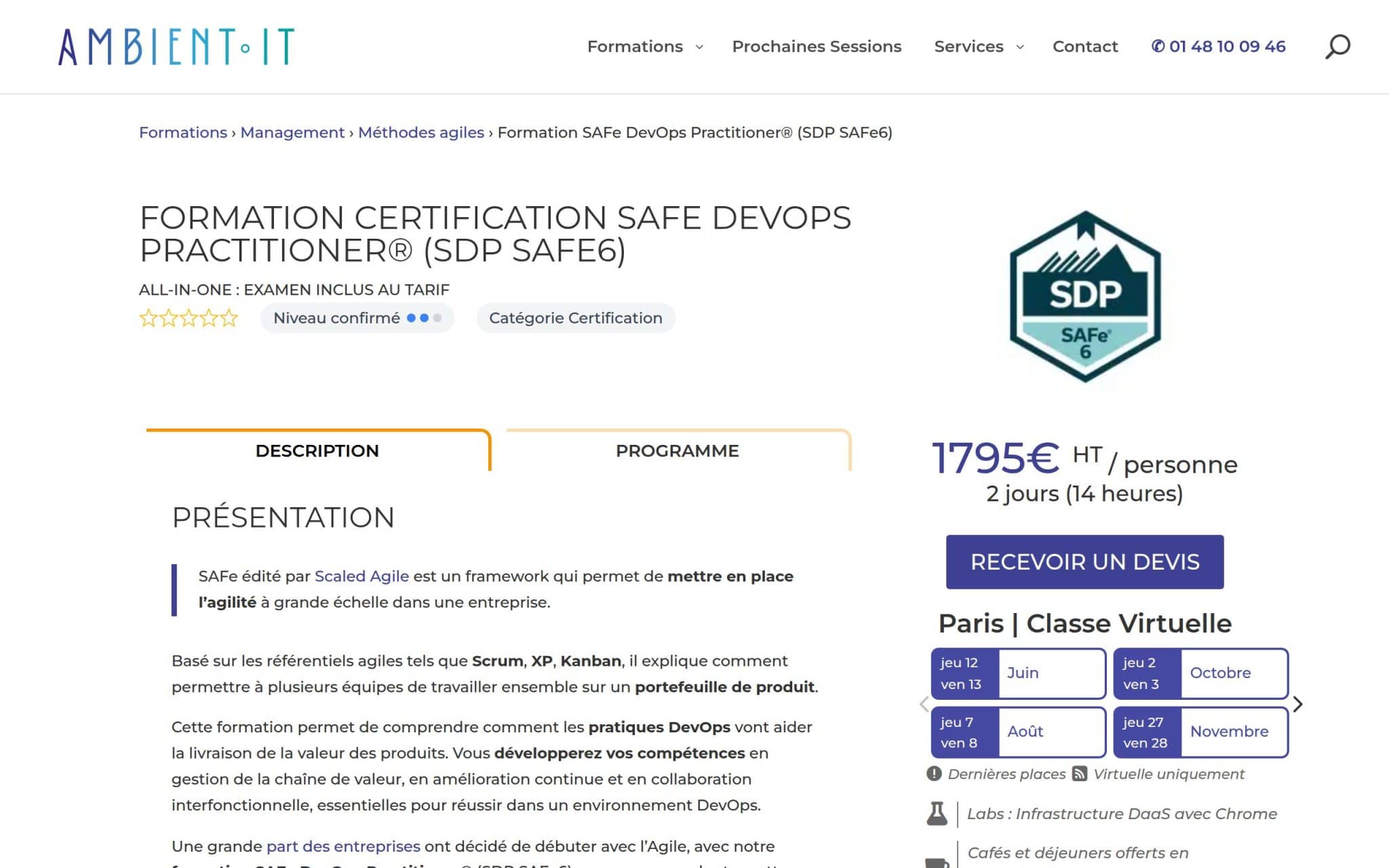Click the Ambient IT logo

tap(176, 46)
